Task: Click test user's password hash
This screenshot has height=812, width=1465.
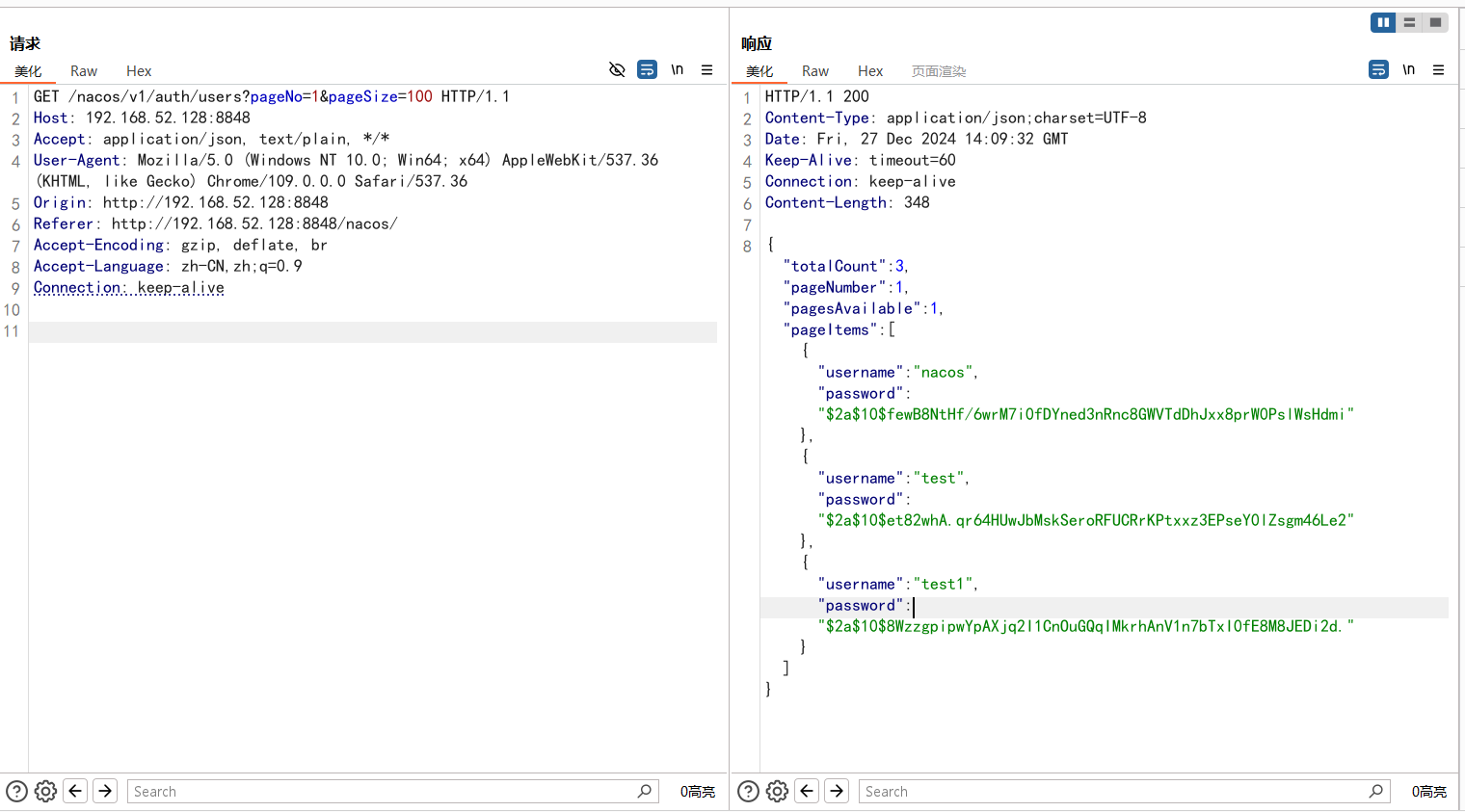Action: (x=1086, y=520)
